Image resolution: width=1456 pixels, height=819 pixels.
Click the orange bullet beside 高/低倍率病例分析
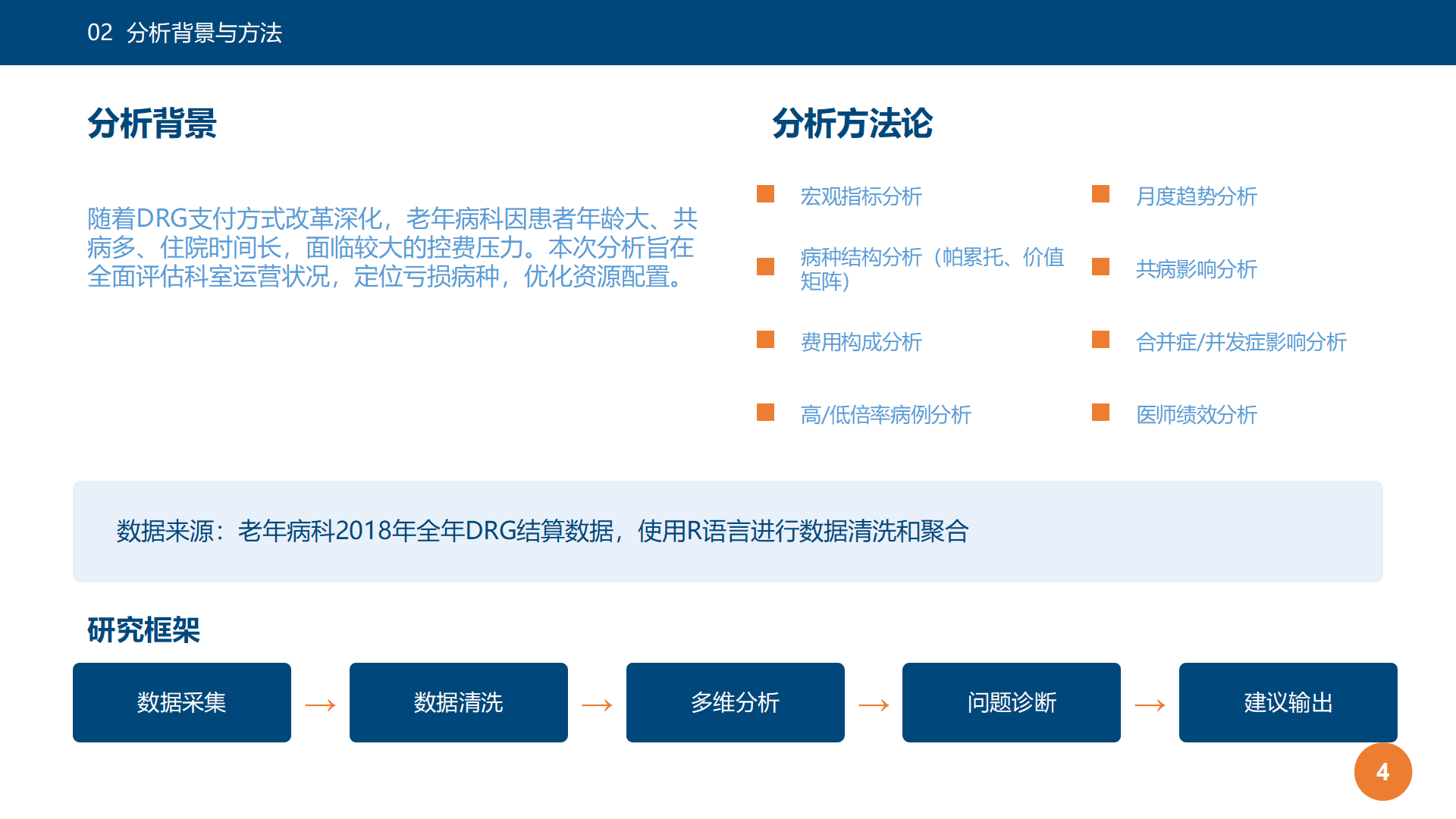point(765,413)
